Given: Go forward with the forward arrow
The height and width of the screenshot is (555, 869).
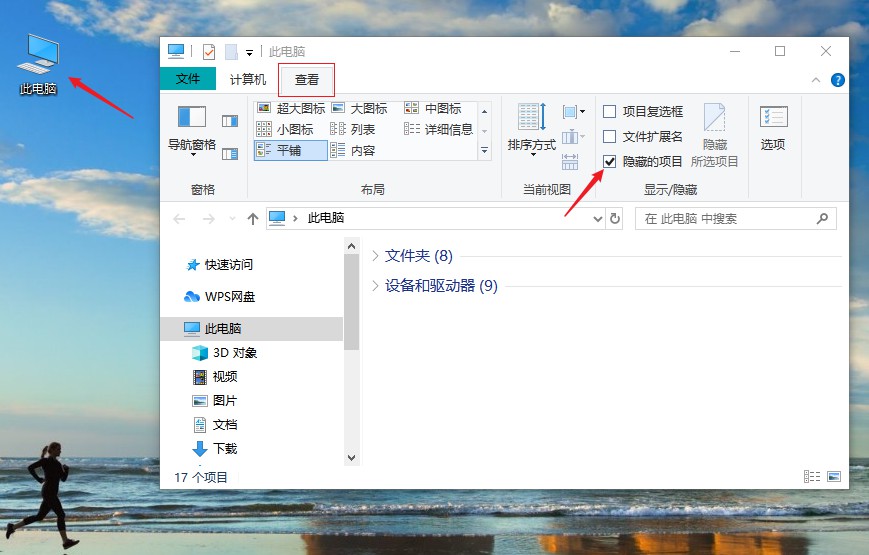Looking at the screenshot, I should [208, 219].
